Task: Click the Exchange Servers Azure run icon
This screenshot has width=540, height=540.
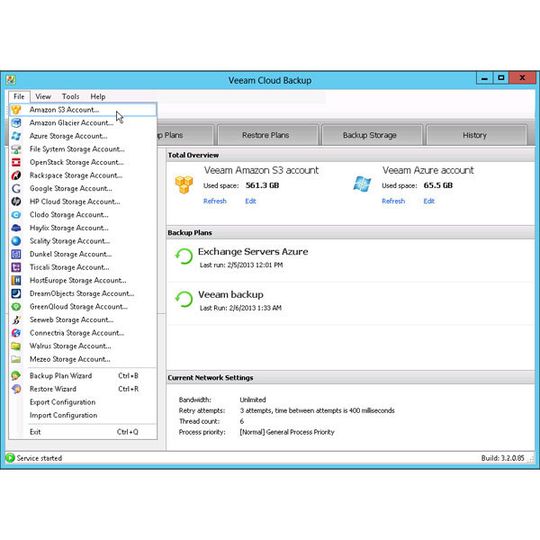Action: pyautogui.click(x=184, y=257)
